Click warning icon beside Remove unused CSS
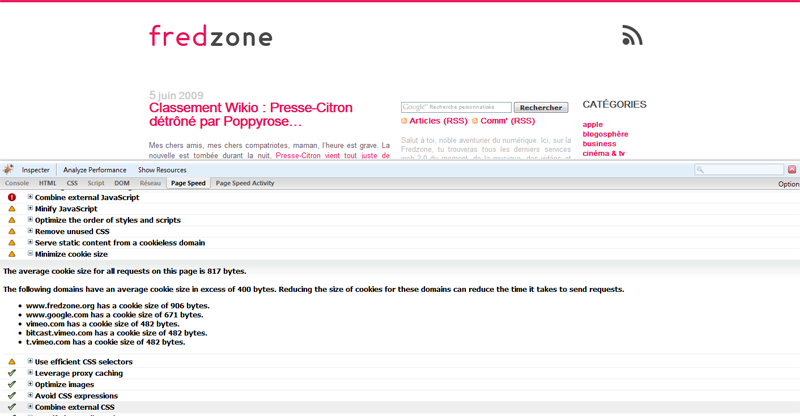The width and height of the screenshot is (800, 416). click(12, 231)
